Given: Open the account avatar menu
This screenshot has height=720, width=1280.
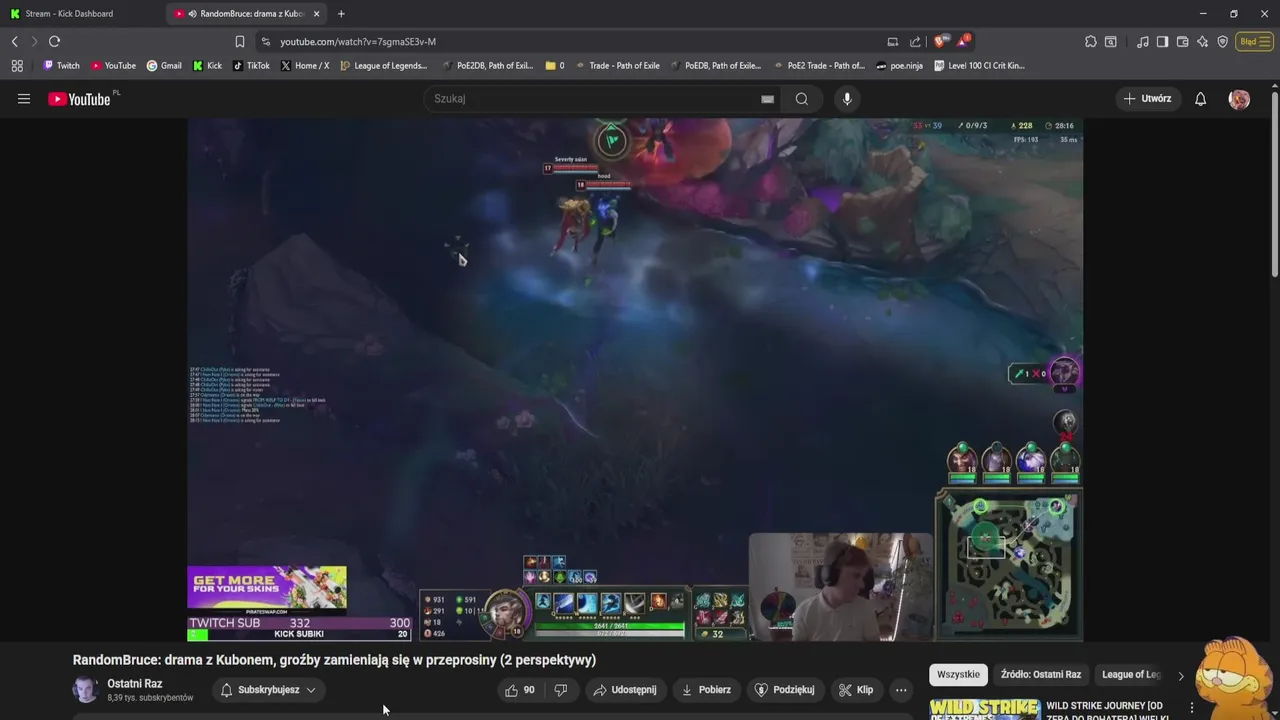Looking at the screenshot, I should coord(1239,99).
